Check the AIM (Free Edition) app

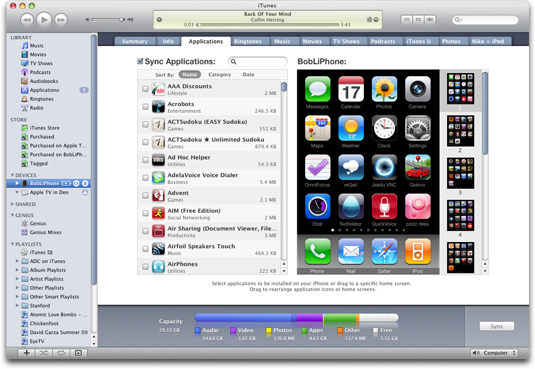click(x=145, y=213)
